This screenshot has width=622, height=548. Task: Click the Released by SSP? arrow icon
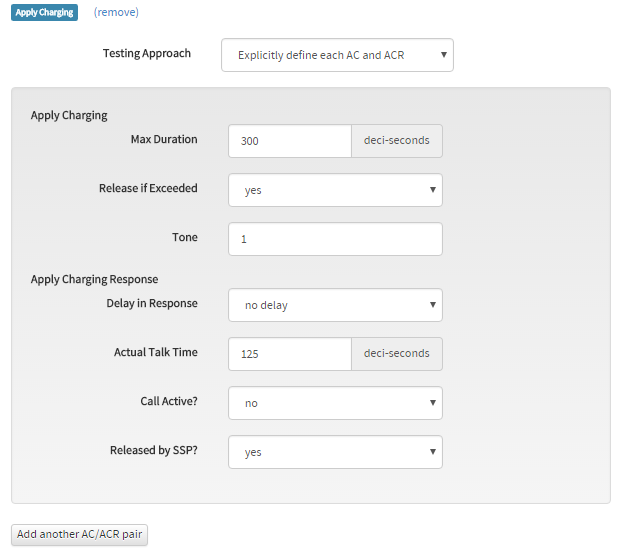433,452
